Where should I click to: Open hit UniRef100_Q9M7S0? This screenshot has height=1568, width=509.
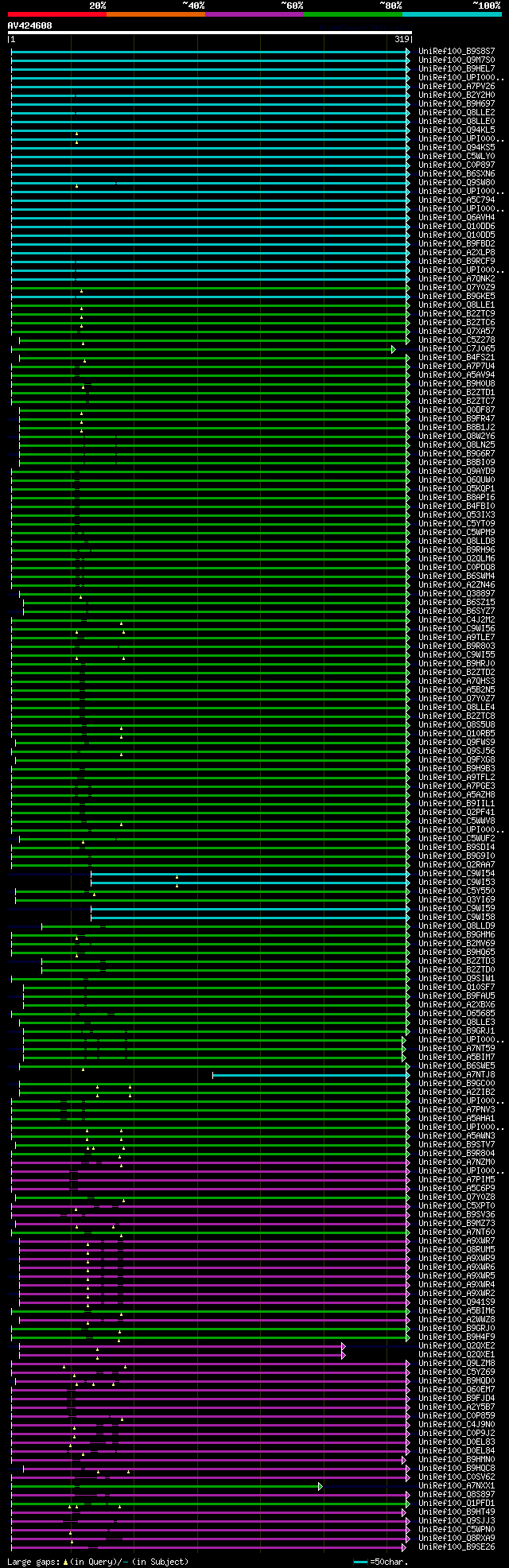(x=457, y=60)
